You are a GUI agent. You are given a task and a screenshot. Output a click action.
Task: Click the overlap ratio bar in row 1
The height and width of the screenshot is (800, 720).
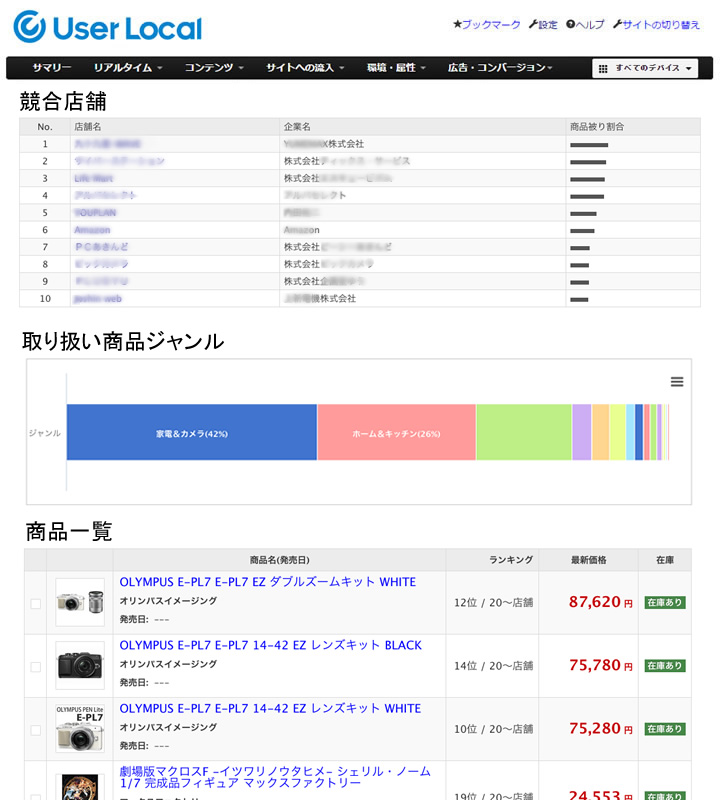coord(589,145)
